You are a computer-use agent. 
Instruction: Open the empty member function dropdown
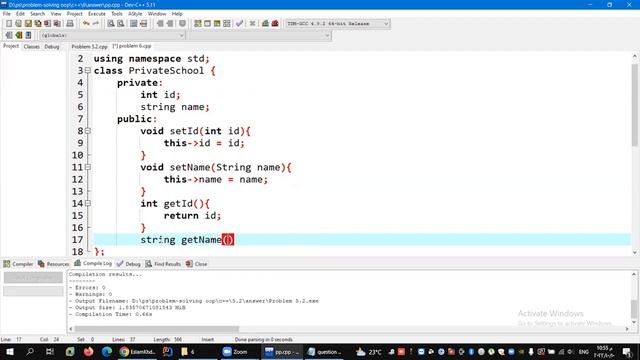(258, 36)
